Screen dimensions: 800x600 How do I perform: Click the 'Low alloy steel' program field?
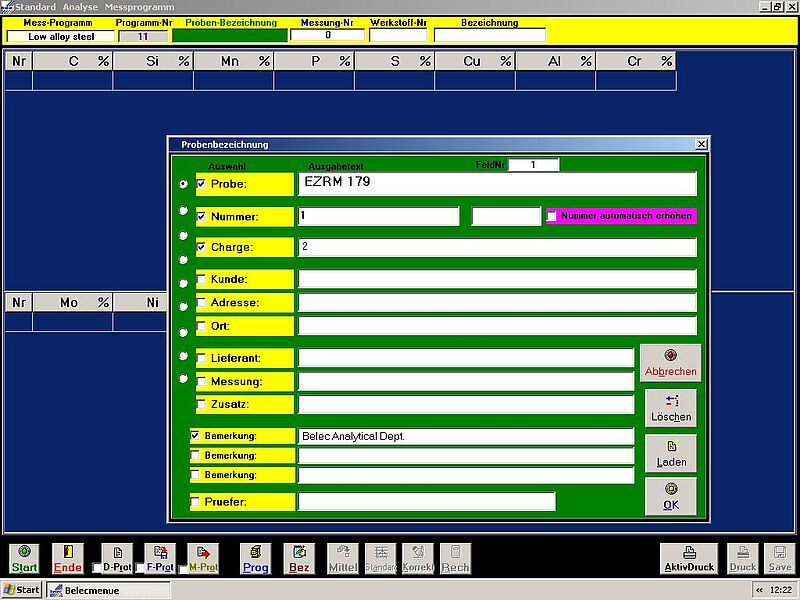(61, 37)
